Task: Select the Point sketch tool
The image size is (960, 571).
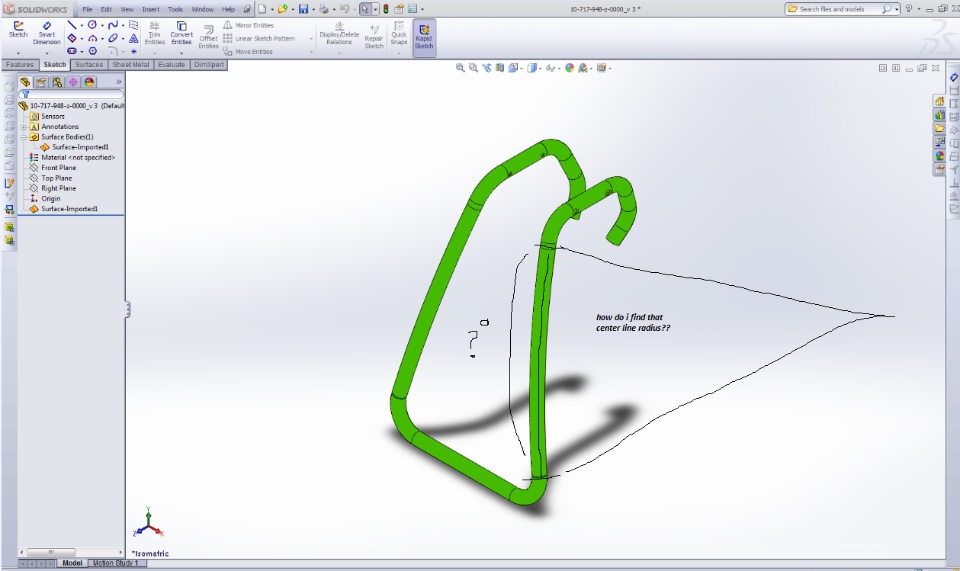Action: [133, 51]
